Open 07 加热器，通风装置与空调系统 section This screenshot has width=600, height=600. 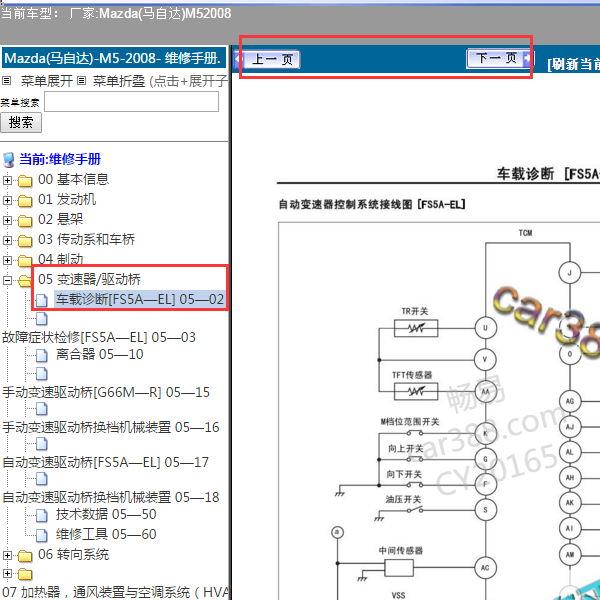coord(115,592)
